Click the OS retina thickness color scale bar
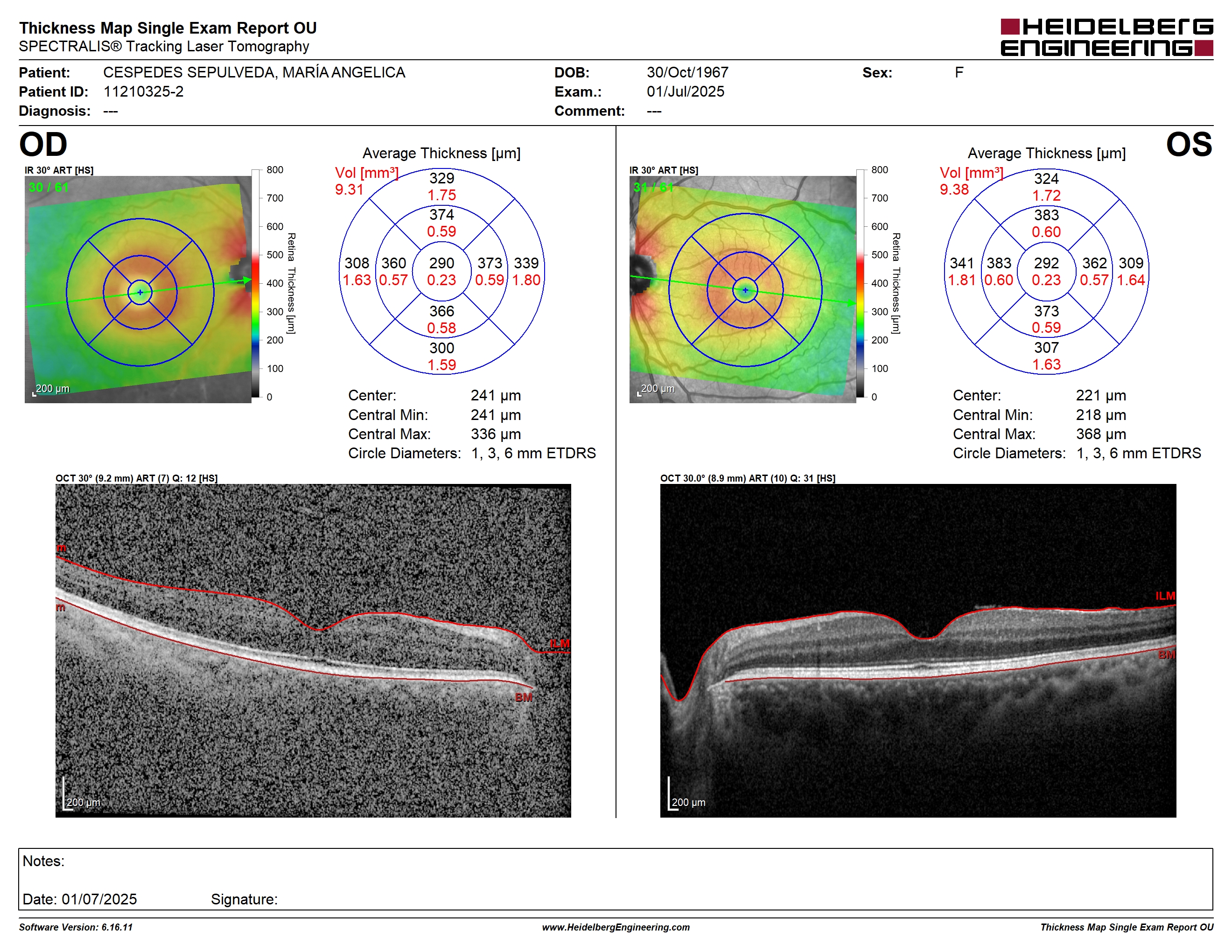 [860, 283]
